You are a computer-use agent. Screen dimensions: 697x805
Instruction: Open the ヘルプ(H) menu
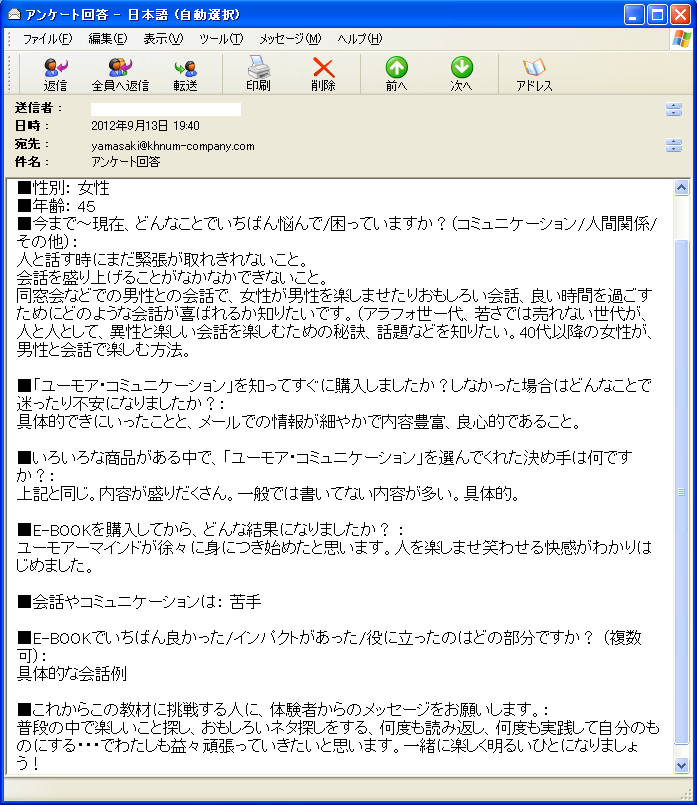(360, 39)
